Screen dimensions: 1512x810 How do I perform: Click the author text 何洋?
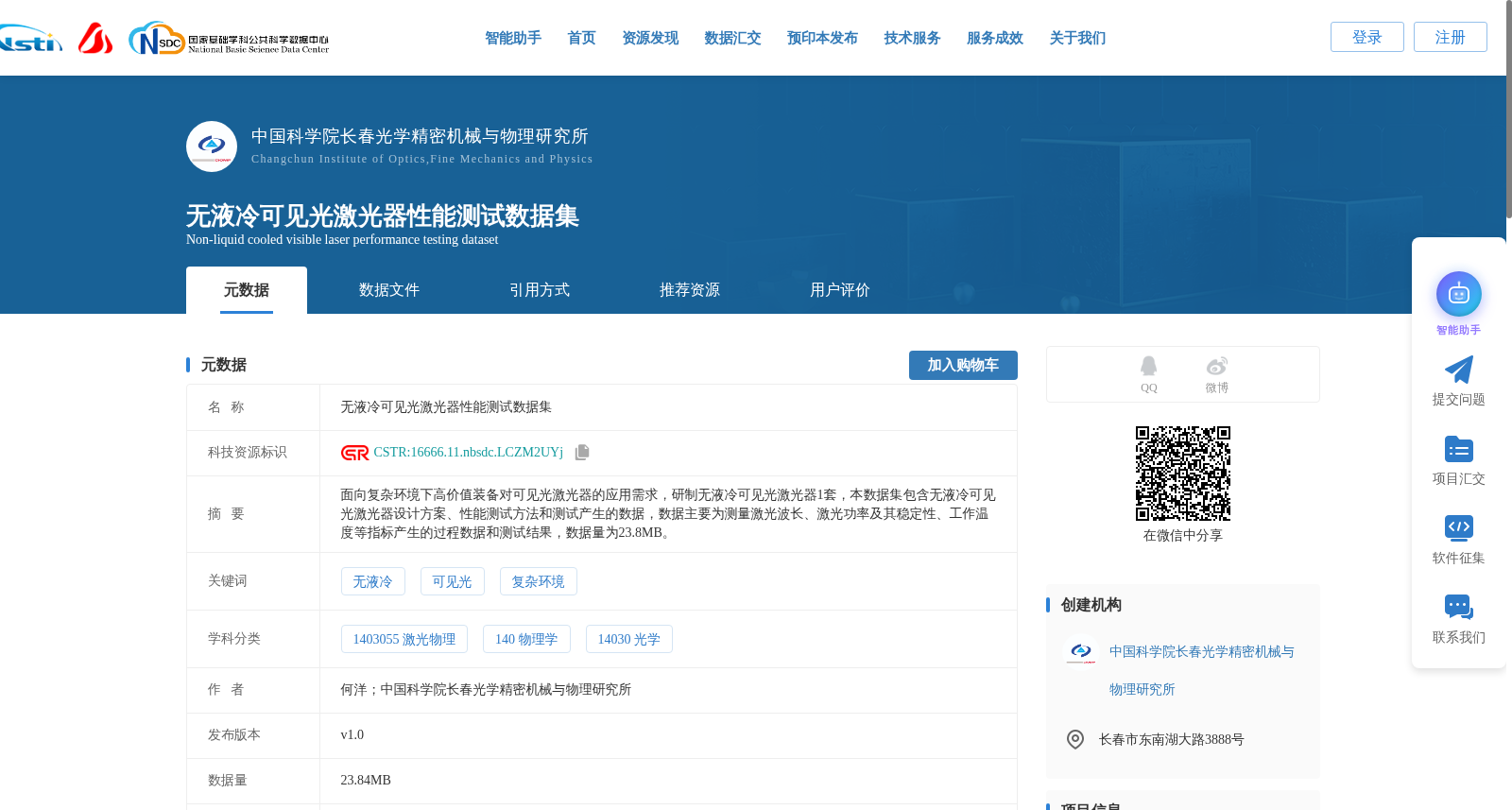pyautogui.click(x=353, y=690)
